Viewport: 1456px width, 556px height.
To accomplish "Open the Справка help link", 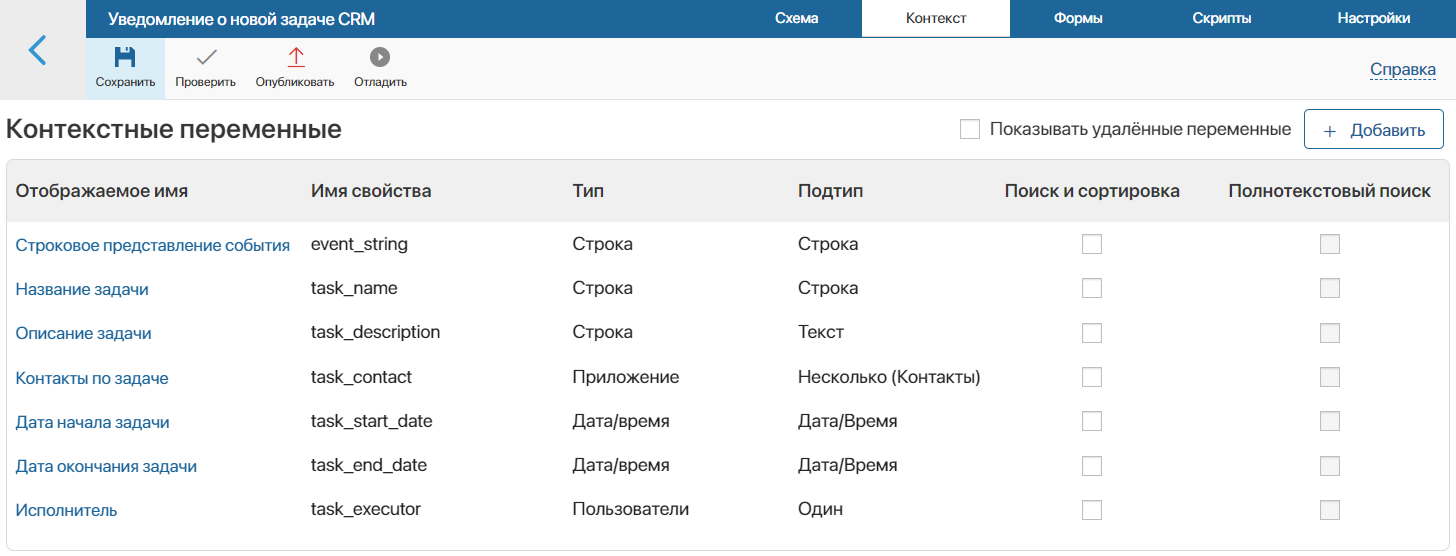I will coord(1403,70).
